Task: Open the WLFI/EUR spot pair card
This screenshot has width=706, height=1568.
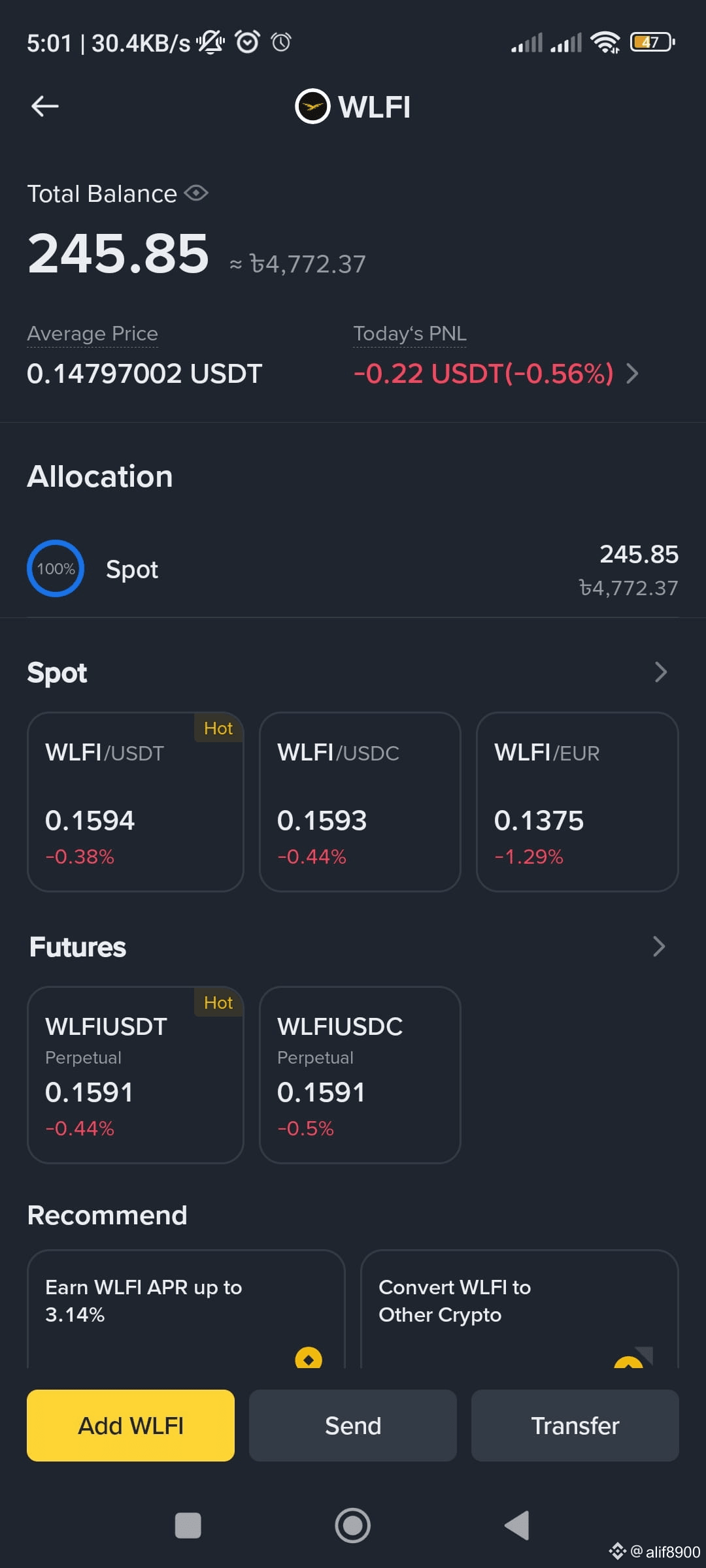Action: pyautogui.click(x=577, y=802)
